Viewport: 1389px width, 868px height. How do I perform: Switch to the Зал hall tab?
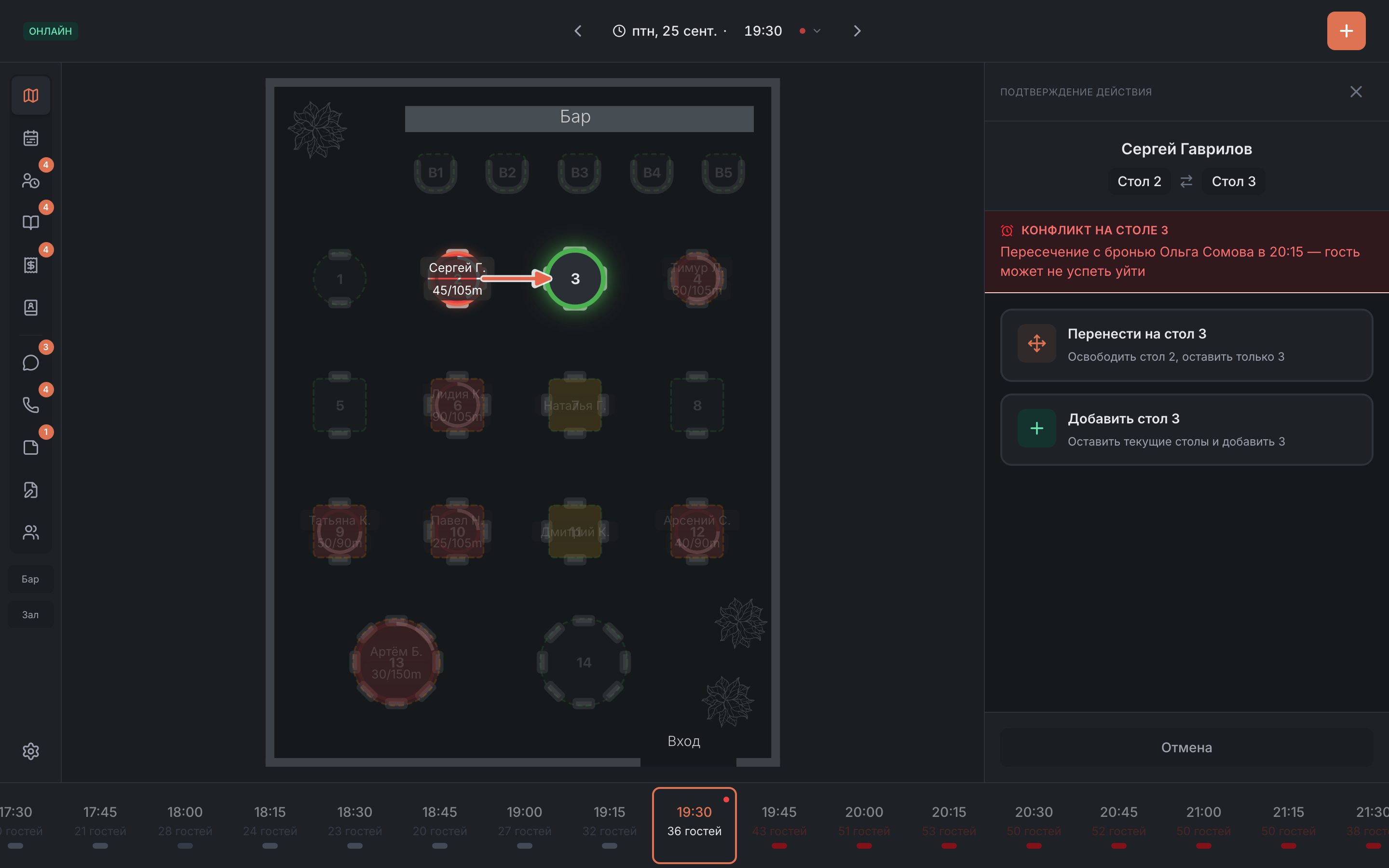(30, 615)
